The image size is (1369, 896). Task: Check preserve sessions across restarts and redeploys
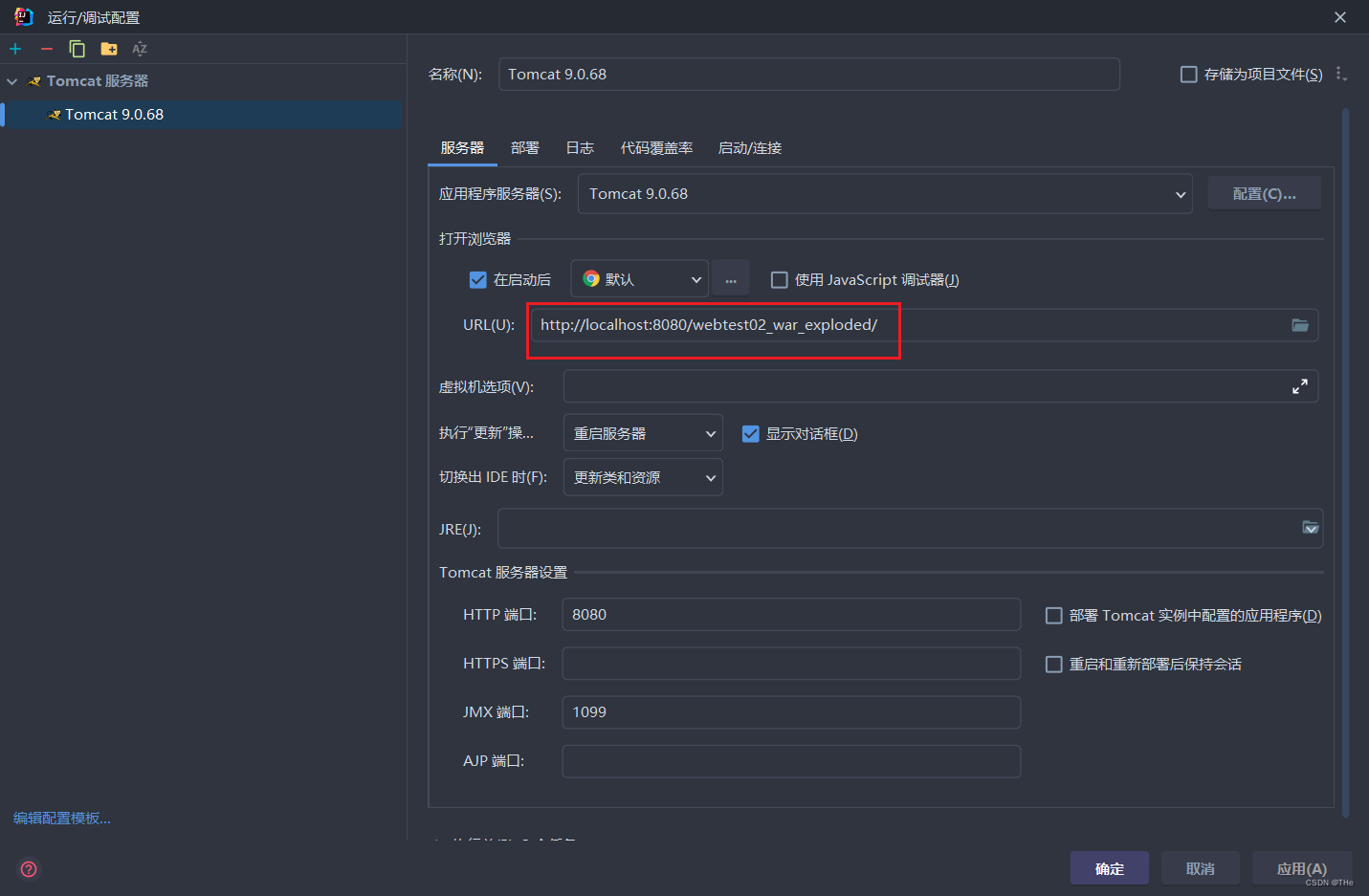(1054, 665)
